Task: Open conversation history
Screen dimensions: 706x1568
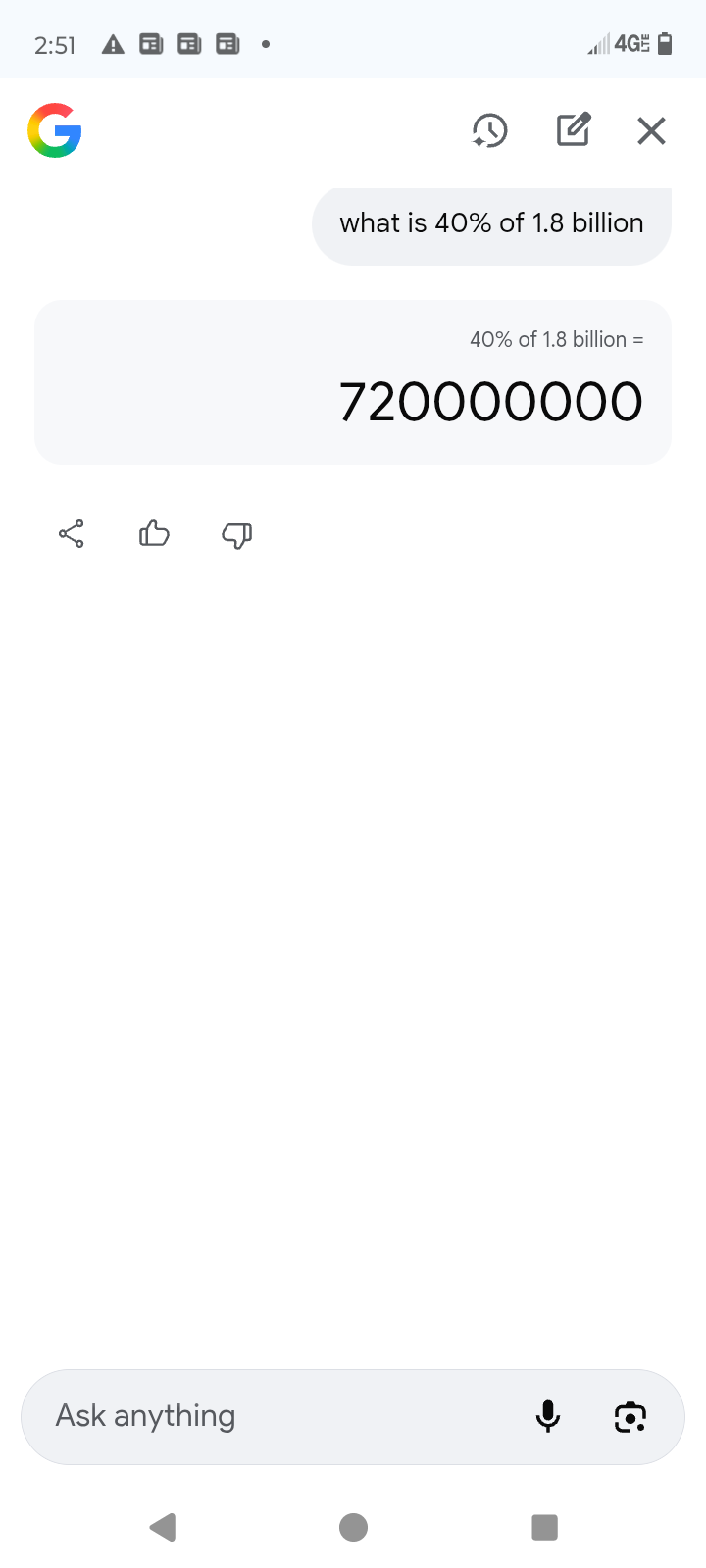Action: click(x=490, y=129)
